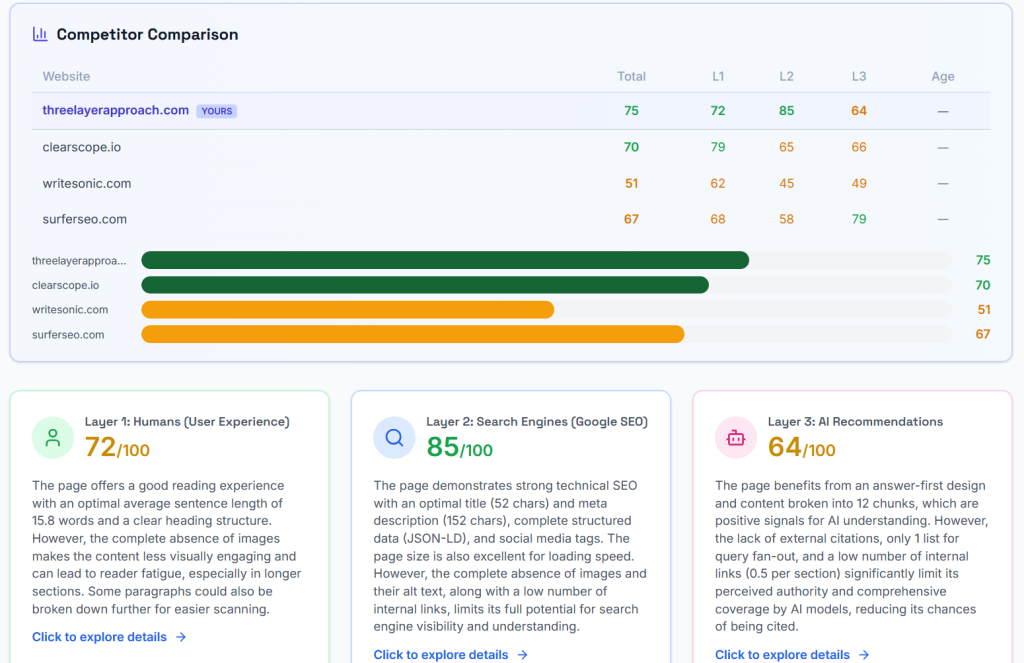Click clearscope.io L1 score 79

tap(718, 147)
